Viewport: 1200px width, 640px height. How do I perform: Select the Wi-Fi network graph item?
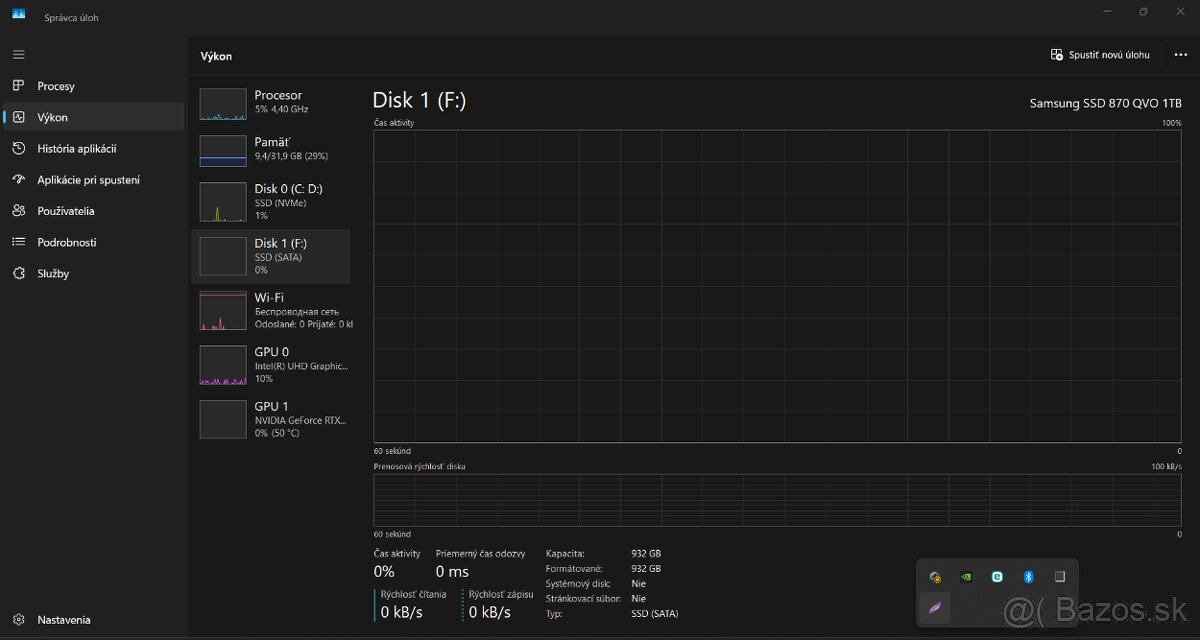coord(271,310)
